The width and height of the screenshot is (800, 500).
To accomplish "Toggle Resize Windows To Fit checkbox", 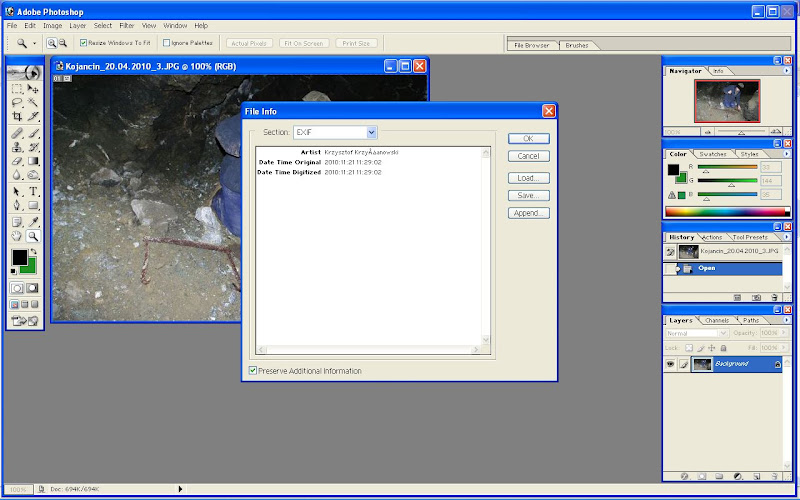I will click(x=83, y=43).
